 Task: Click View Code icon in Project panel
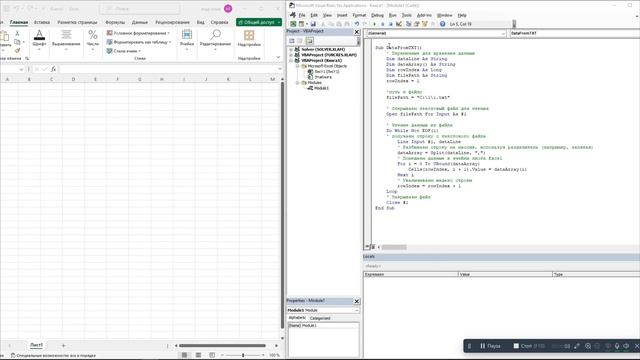coord(291,41)
